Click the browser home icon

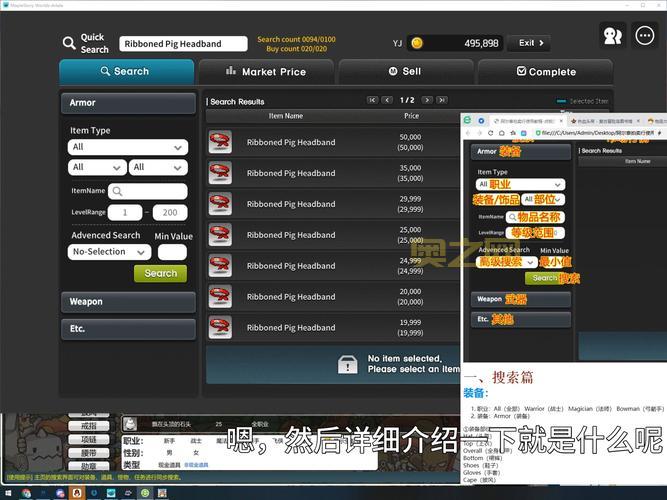click(502, 133)
